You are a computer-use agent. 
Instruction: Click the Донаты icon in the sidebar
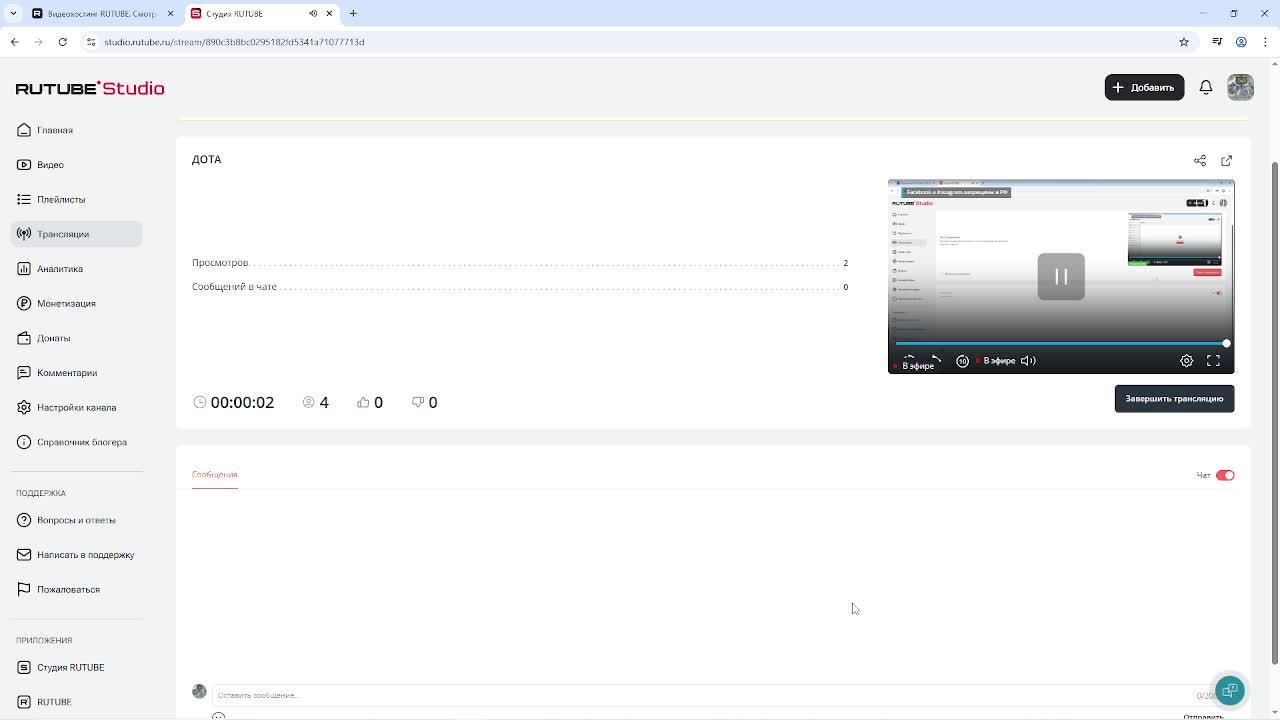[x=24, y=338]
